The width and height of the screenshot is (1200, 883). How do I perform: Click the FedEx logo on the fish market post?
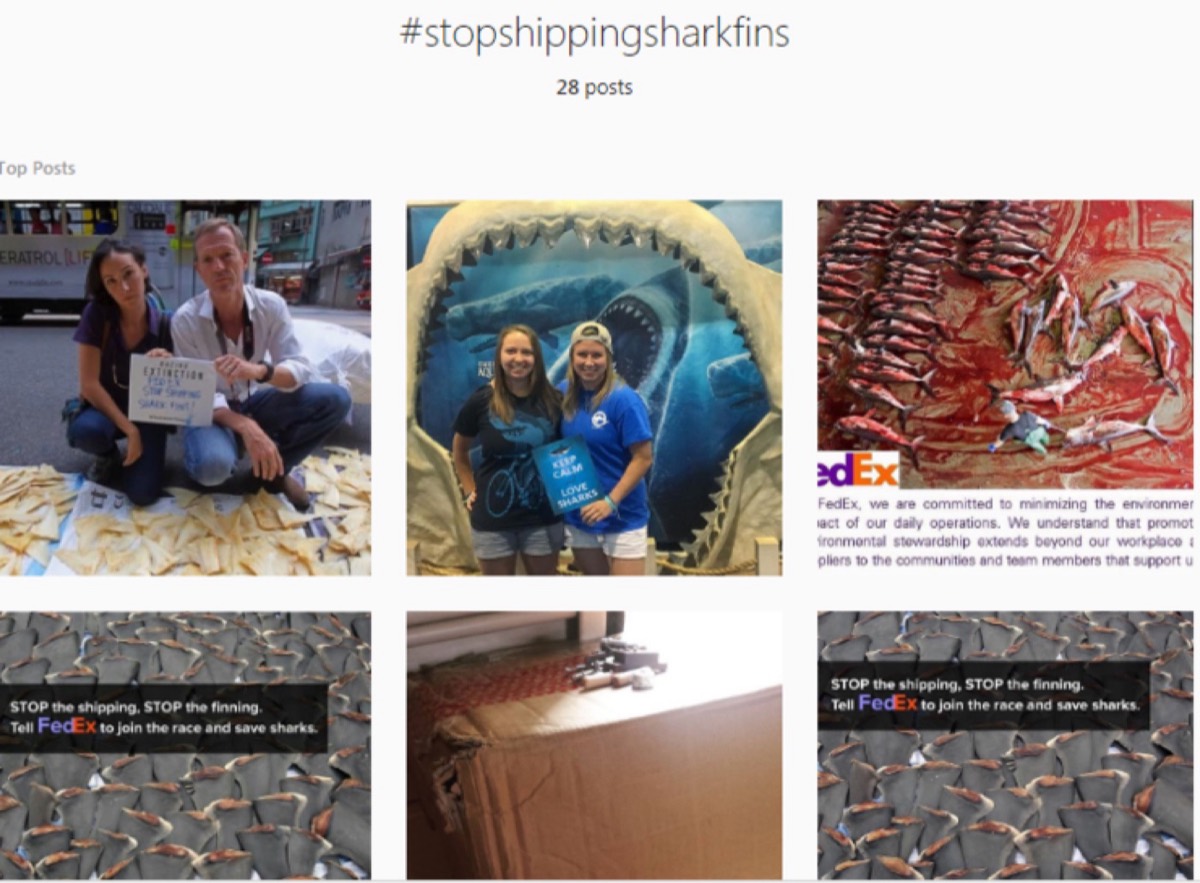coord(858,469)
